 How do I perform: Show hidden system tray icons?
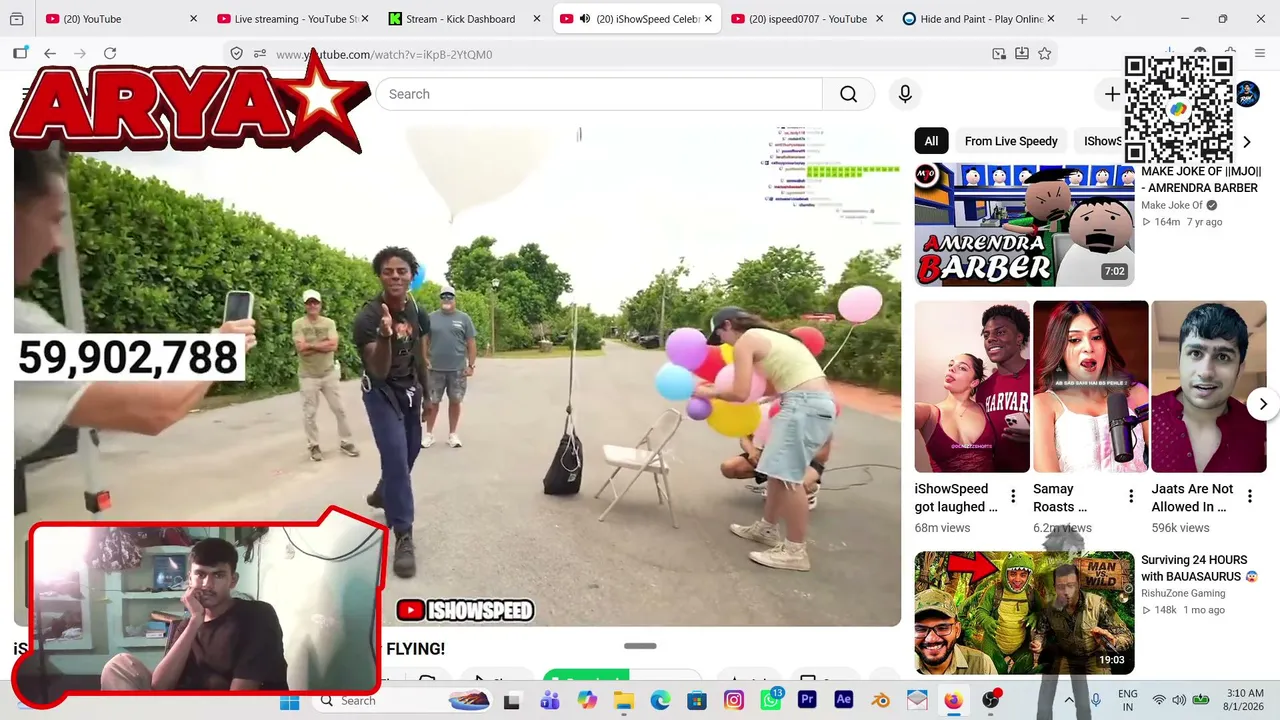pos(1069,700)
